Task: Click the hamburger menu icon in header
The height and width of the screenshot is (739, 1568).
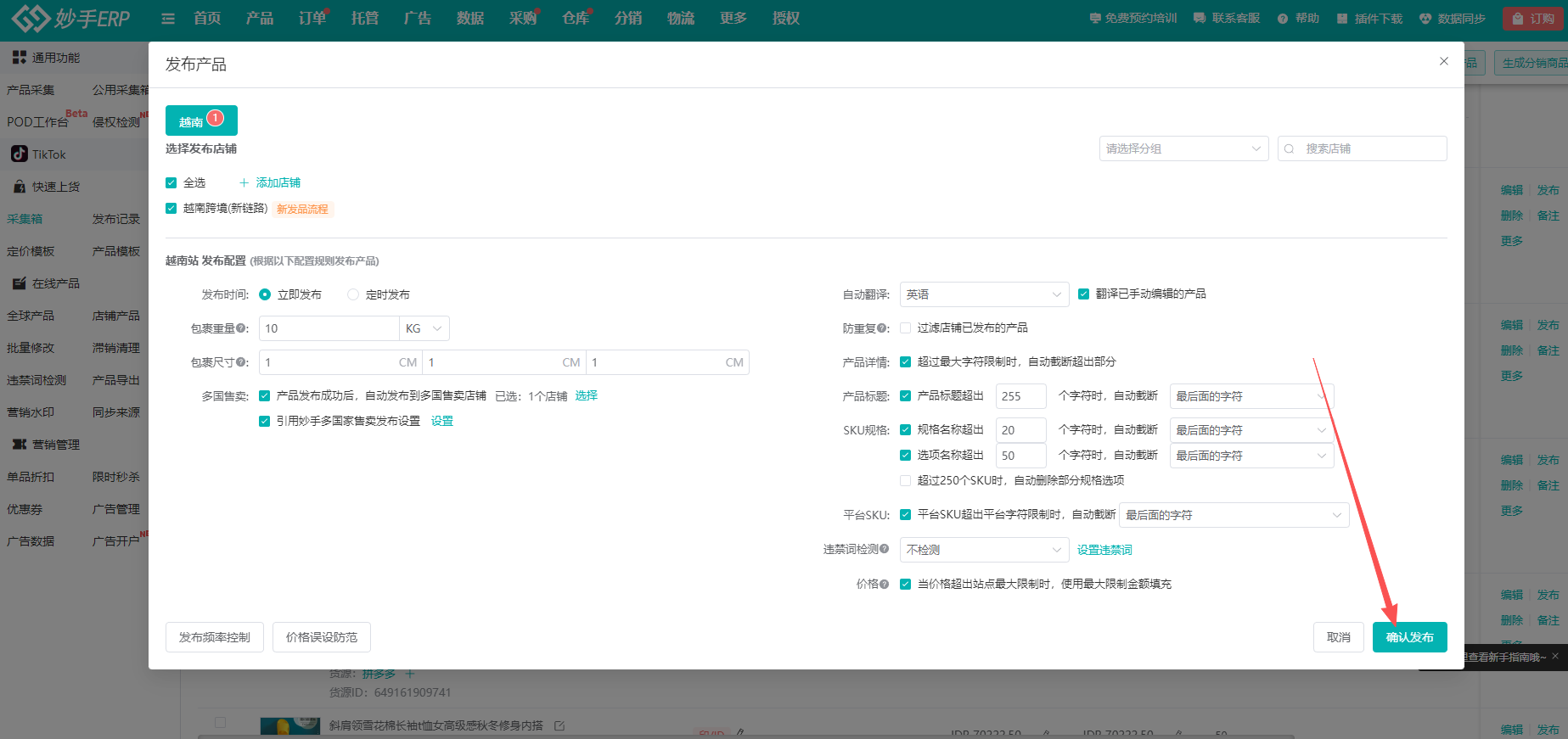Action: tap(168, 19)
